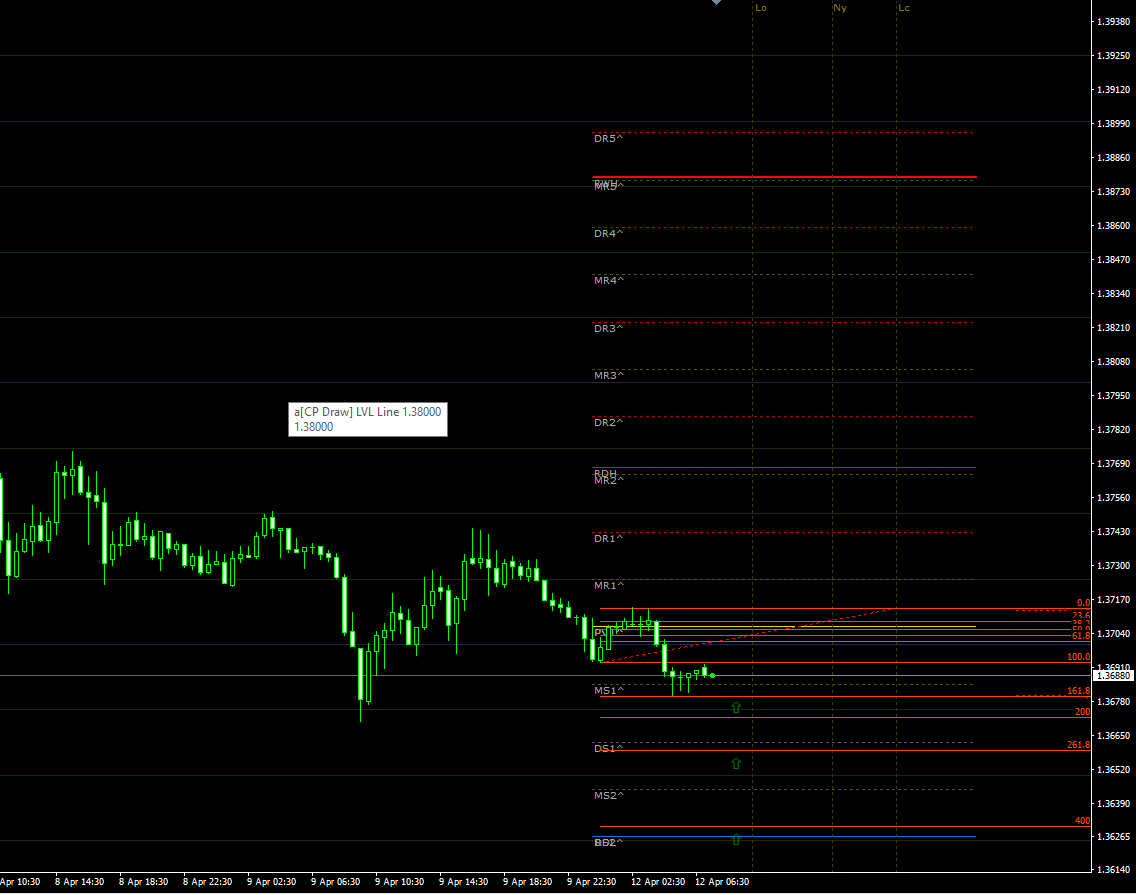The height and width of the screenshot is (895, 1136).
Task: Click the green up arrow below DS1
Action: coord(736,763)
